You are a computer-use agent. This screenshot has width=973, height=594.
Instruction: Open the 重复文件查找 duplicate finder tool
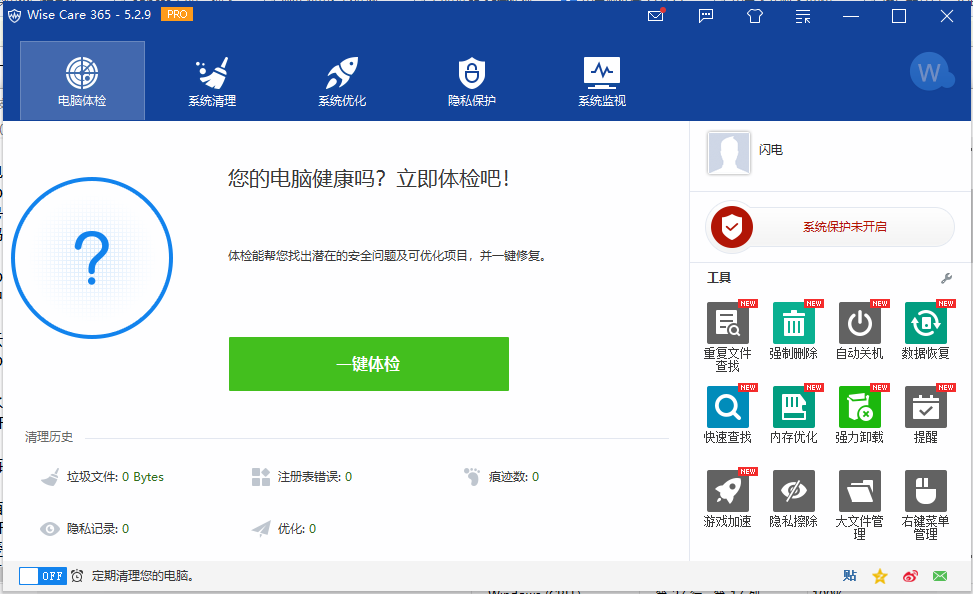(727, 324)
